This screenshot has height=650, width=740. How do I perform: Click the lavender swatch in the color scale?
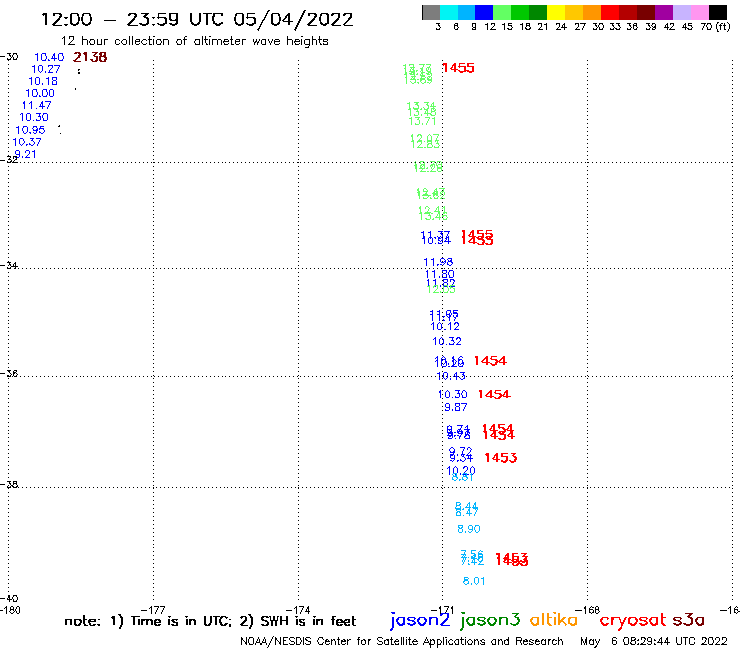tap(681, 12)
